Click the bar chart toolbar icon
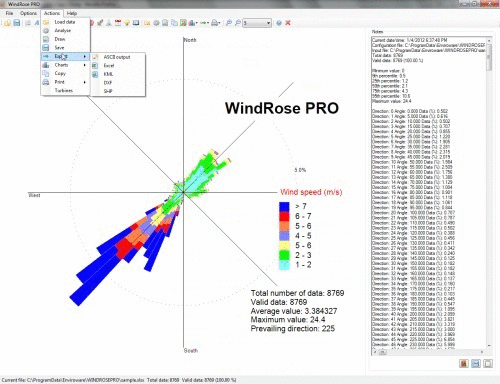This screenshot has width=500, height=384. click(192, 23)
